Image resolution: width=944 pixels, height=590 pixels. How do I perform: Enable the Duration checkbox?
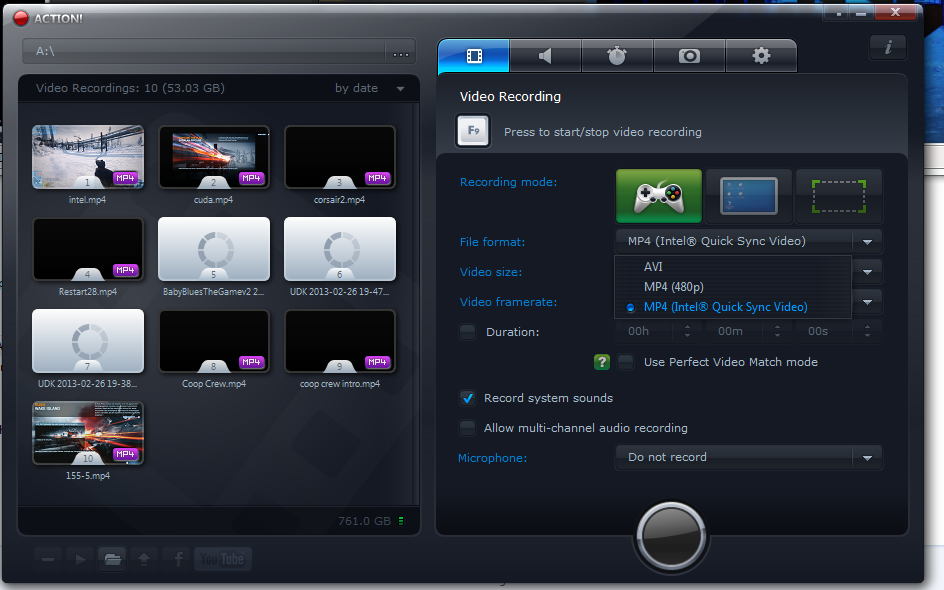pos(468,332)
